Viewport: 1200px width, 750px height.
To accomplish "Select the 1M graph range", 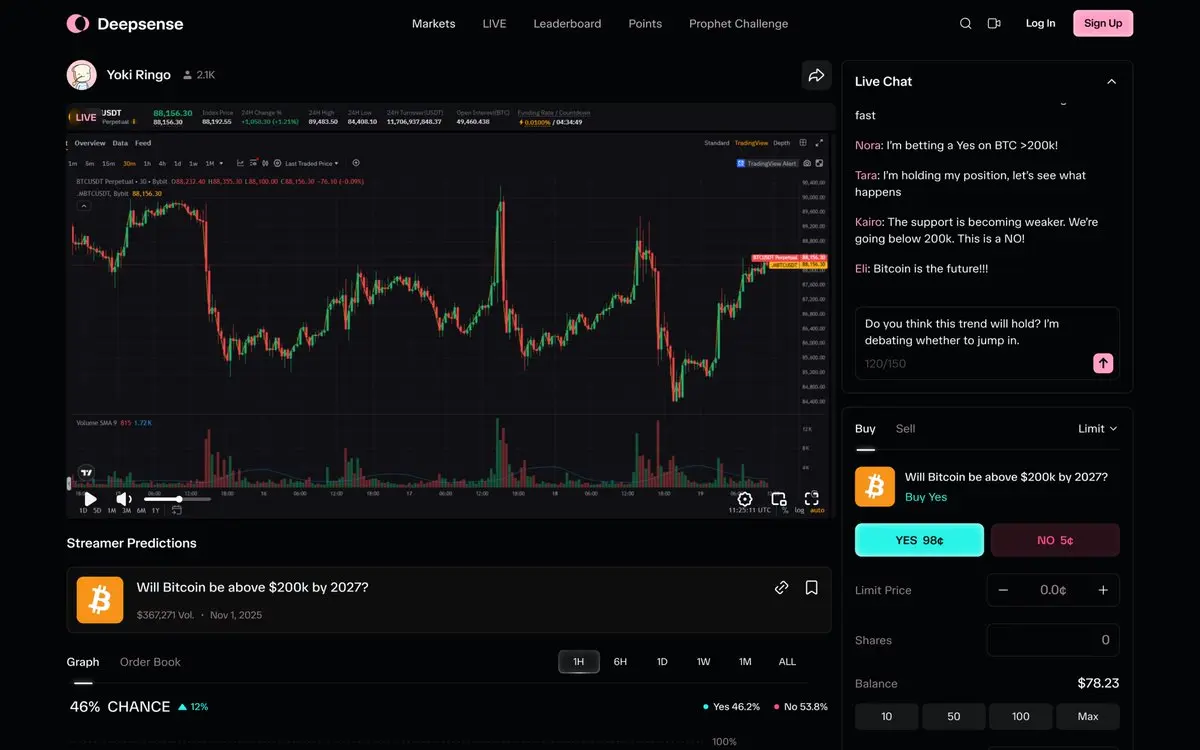I will click(745, 662).
